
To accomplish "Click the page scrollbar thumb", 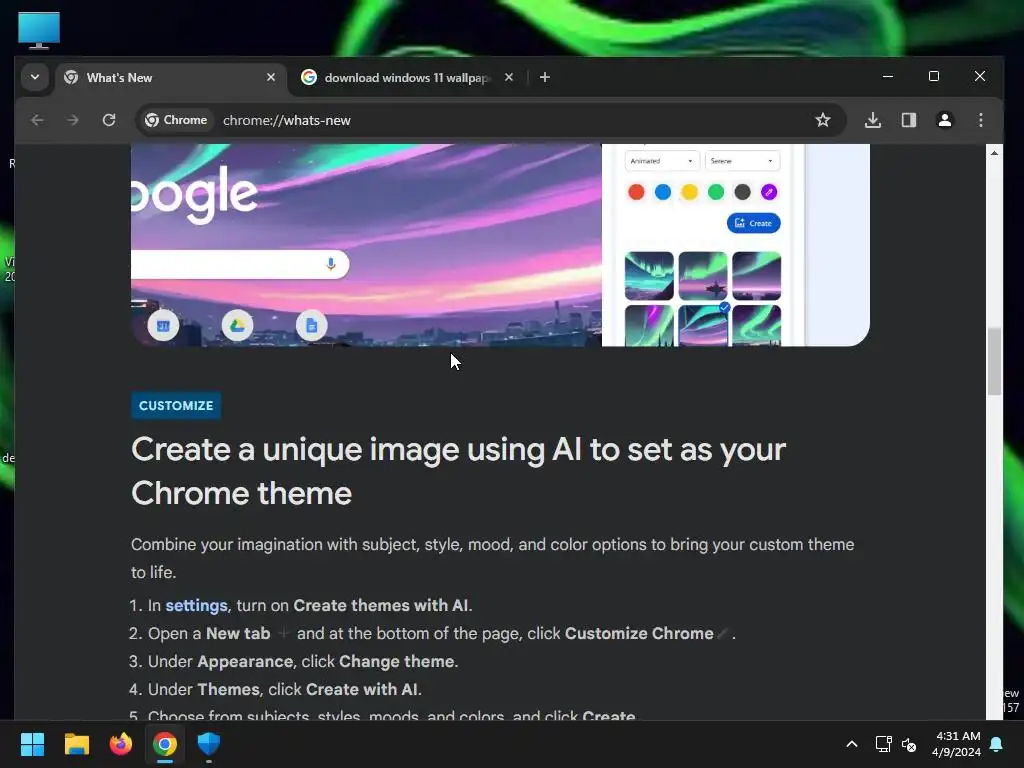I will coord(994,361).
